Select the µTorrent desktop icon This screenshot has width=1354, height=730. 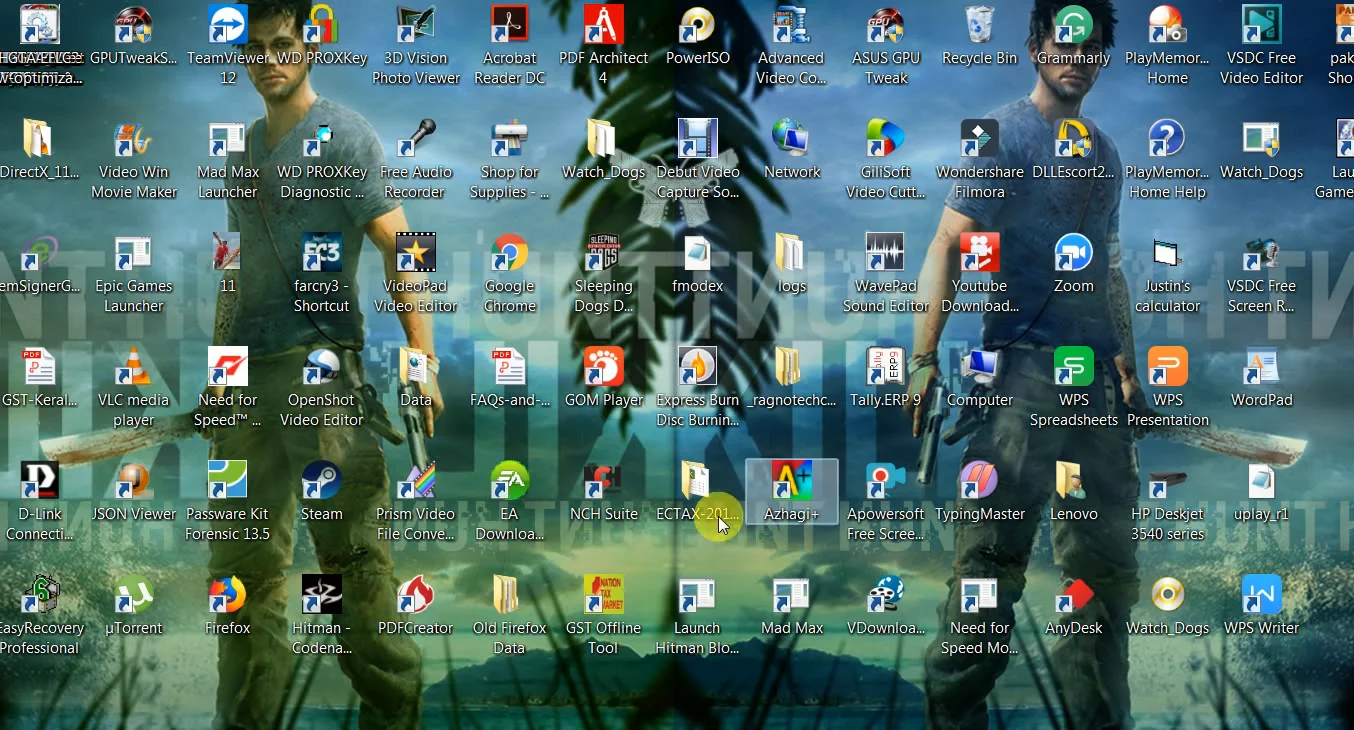pyautogui.click(x=134, y=595)
